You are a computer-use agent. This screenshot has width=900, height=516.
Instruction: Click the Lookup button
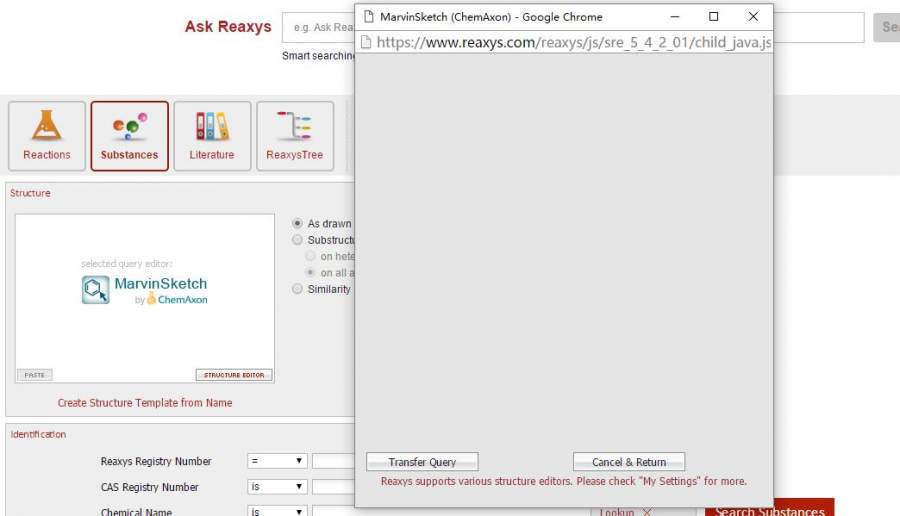616,511
